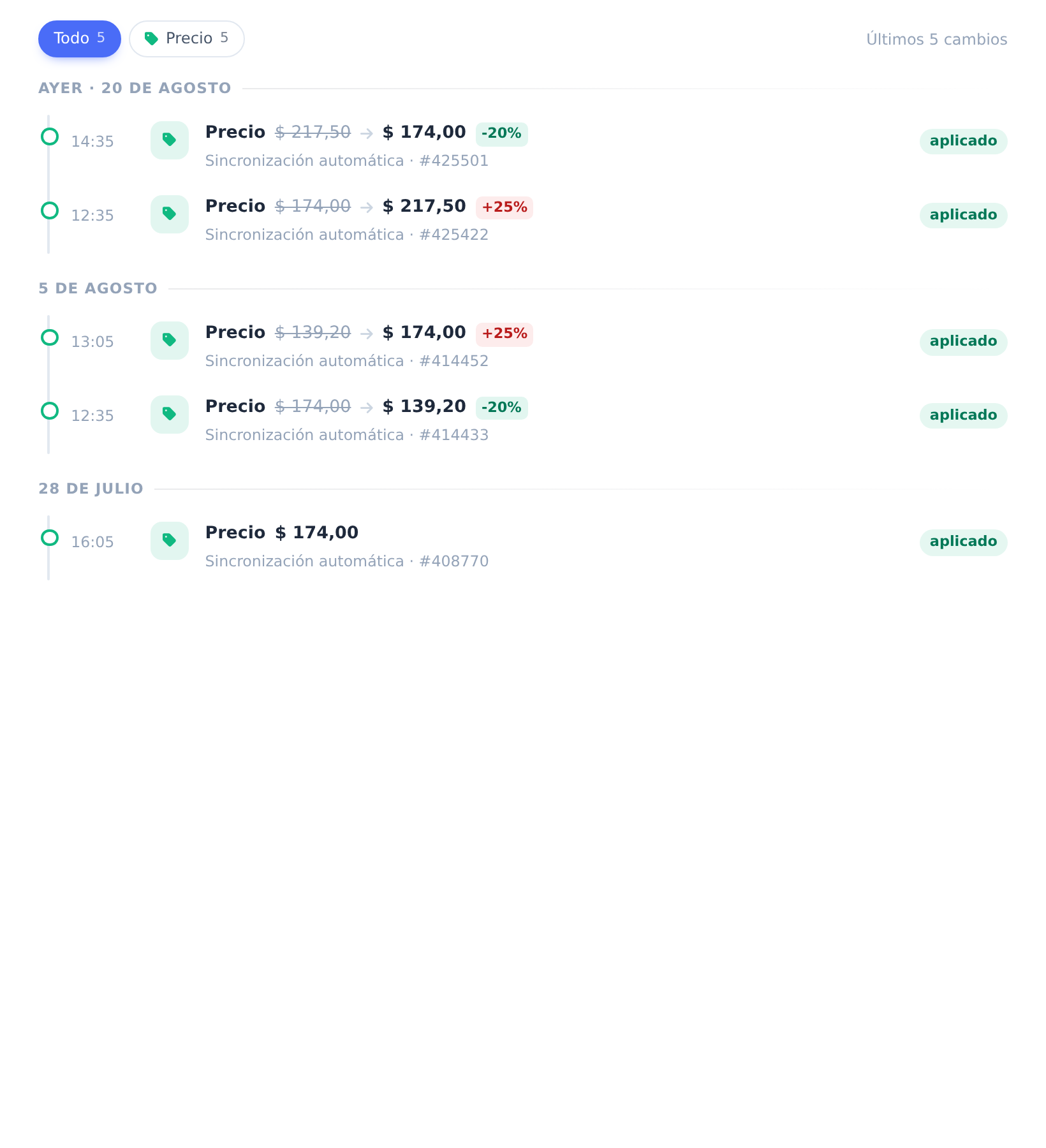Select the Todo filter tab

tap(80, 39)
